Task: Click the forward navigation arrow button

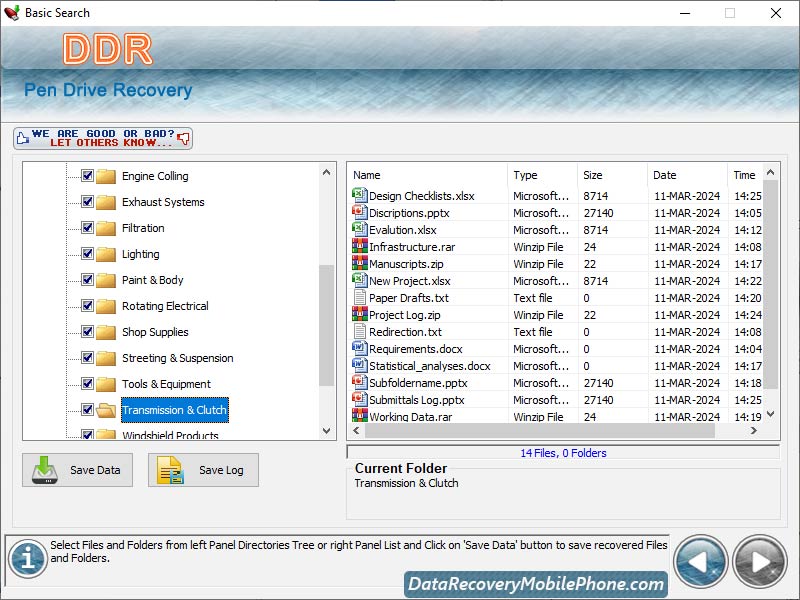Action: (759, 562)
